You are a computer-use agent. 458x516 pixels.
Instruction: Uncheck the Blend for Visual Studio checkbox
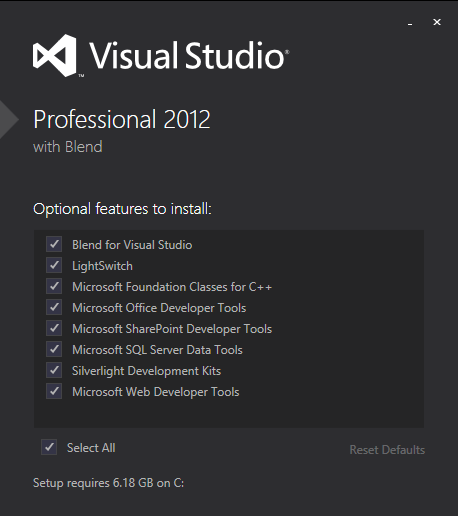[54, 244]
